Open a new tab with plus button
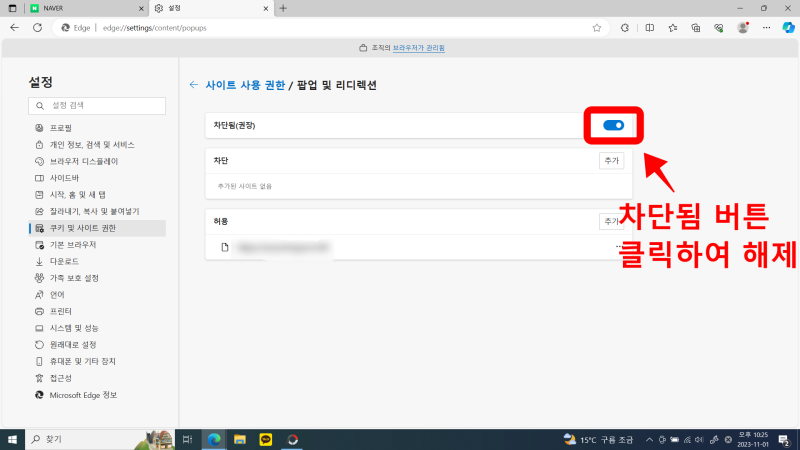Viewport: 800px width, 450px height. [x=283, y=8]
